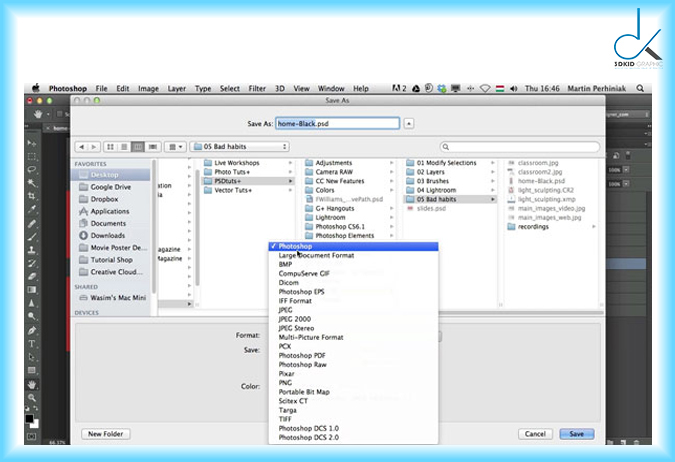Go forward with the right arrow button

click(x=93, y=147)
